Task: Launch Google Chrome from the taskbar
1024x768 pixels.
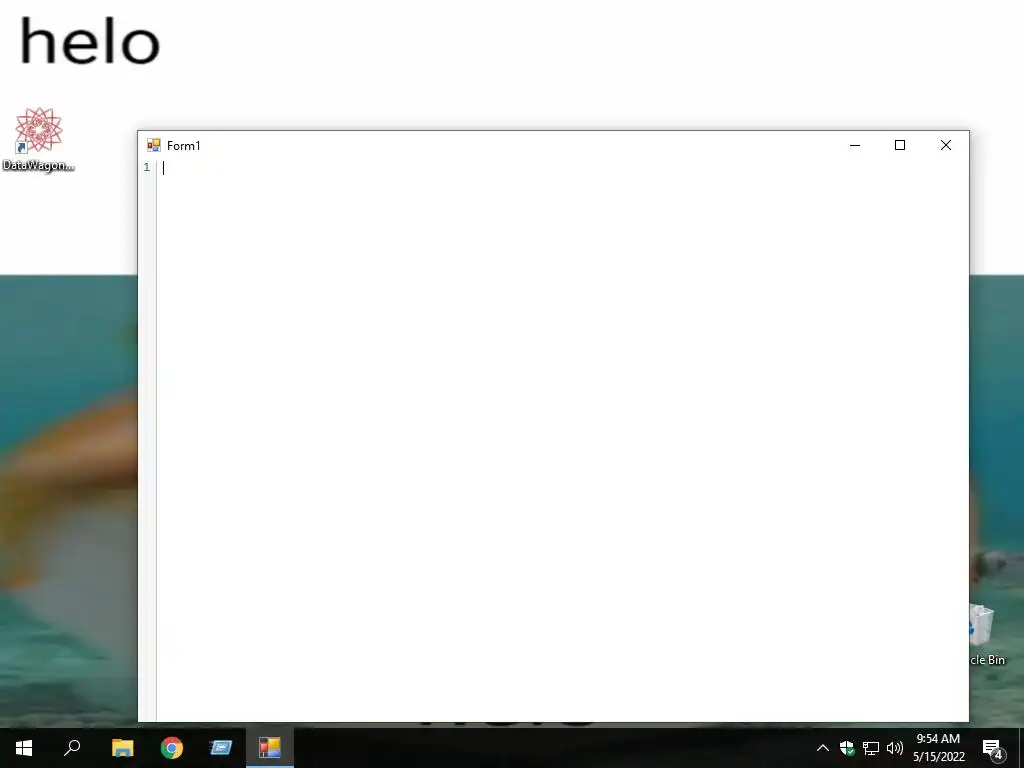Action: 172,748
